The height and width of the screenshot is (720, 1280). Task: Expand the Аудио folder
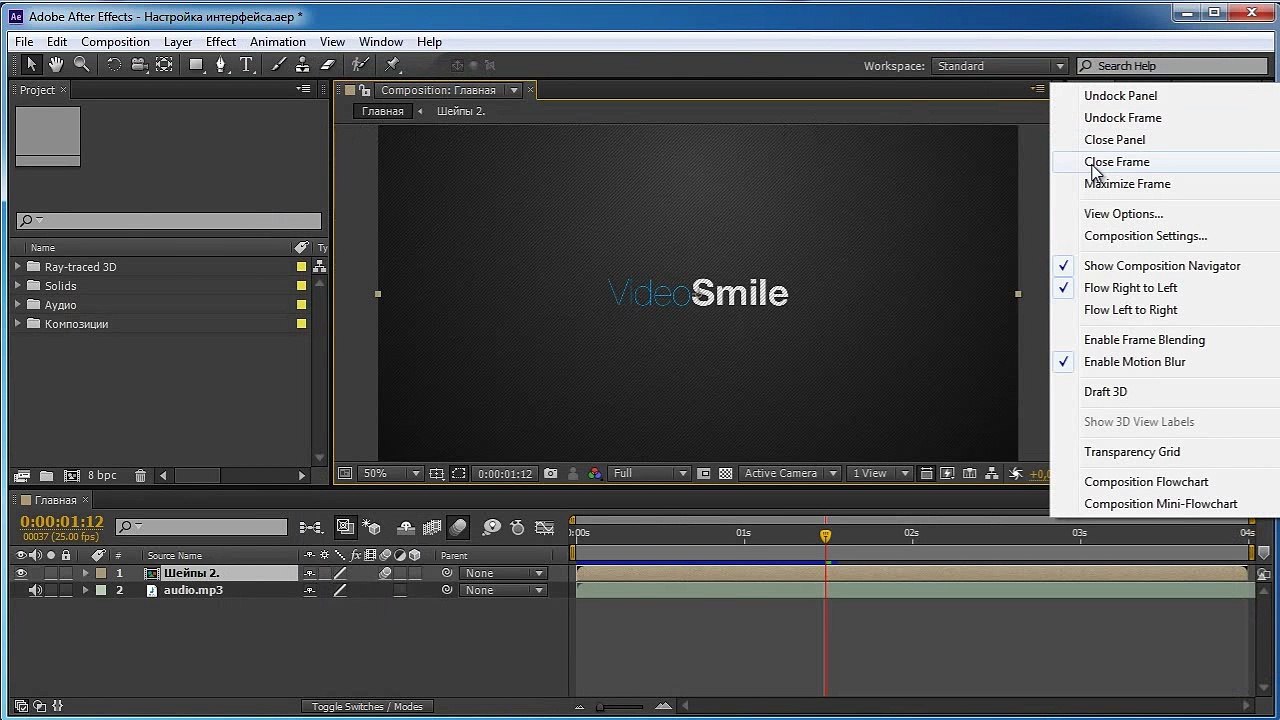tap(18, 305)
